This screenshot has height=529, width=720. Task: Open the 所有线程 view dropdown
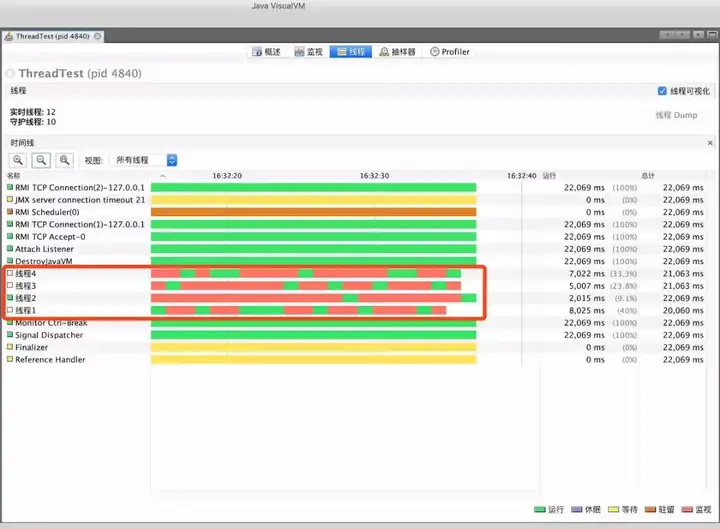[146, 160]
